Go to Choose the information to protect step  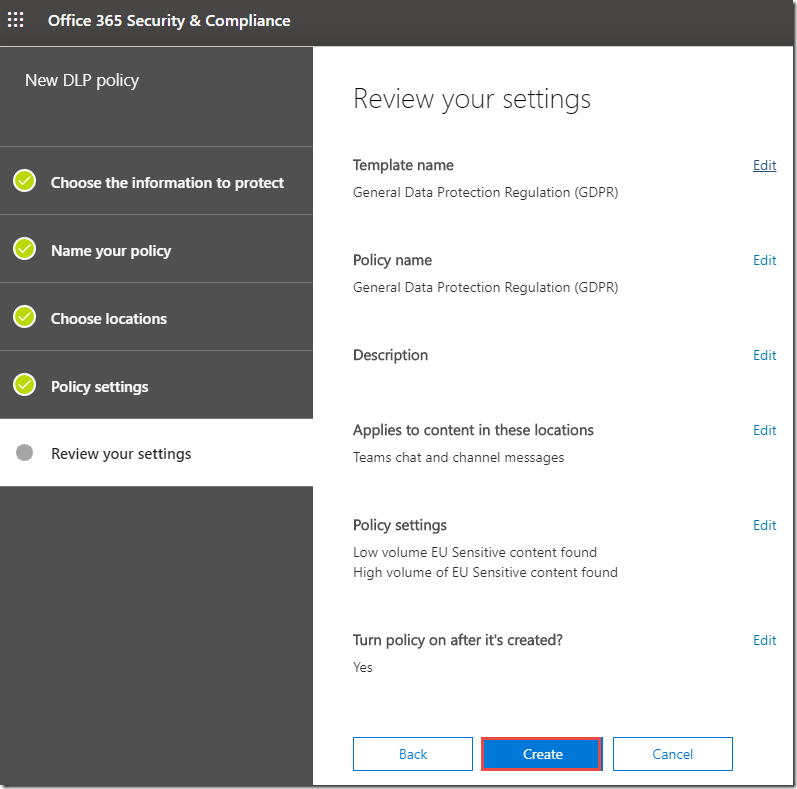(167, 183)
